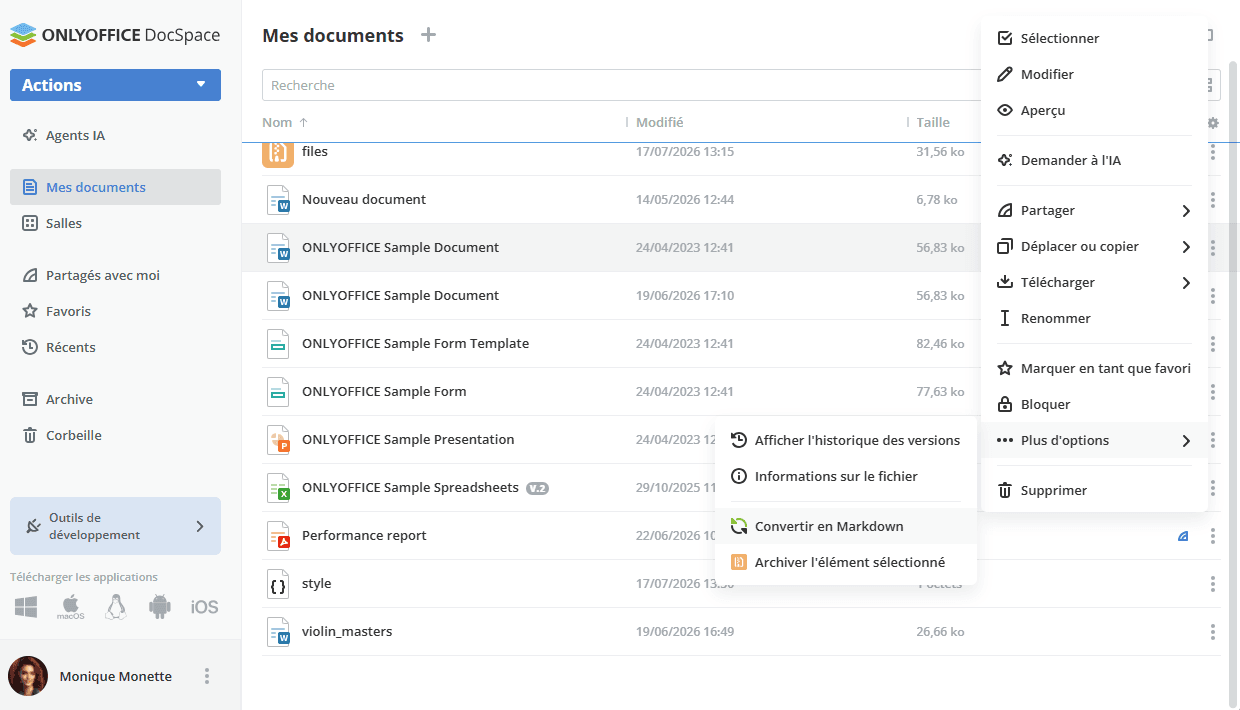Viewport: 1240px width, 710px height.
Task: Choose Demander à l'IA menu item
Action: pyautogui.click(x=1094, y=160)
